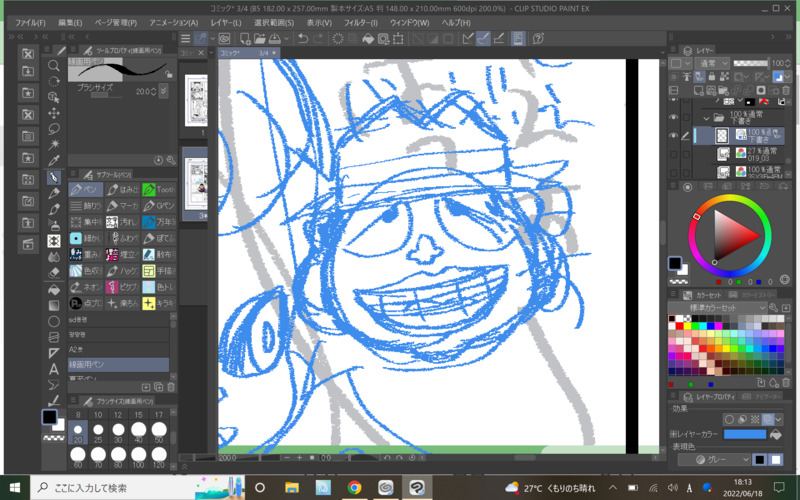800x500 pixels.
Task: Click the Clear (spinner) icon in command bar
Action: pos(337,39)
